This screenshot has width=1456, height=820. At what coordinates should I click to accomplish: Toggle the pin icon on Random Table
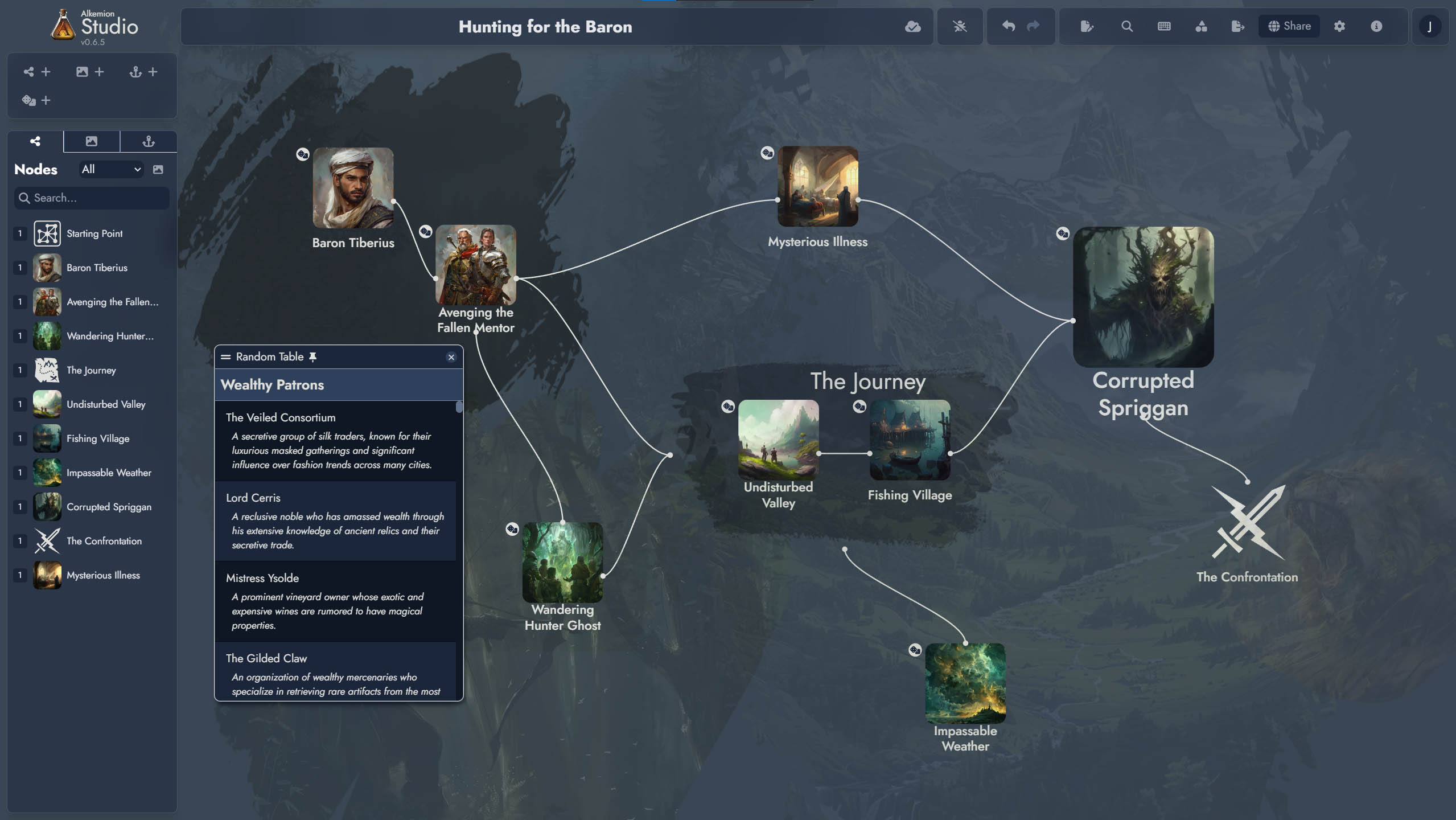point(312,357)
